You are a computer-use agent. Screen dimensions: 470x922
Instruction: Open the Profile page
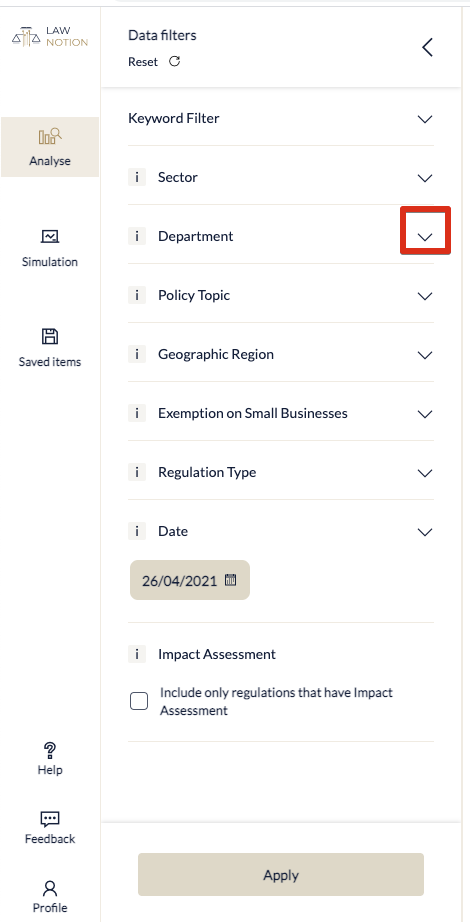50,897
